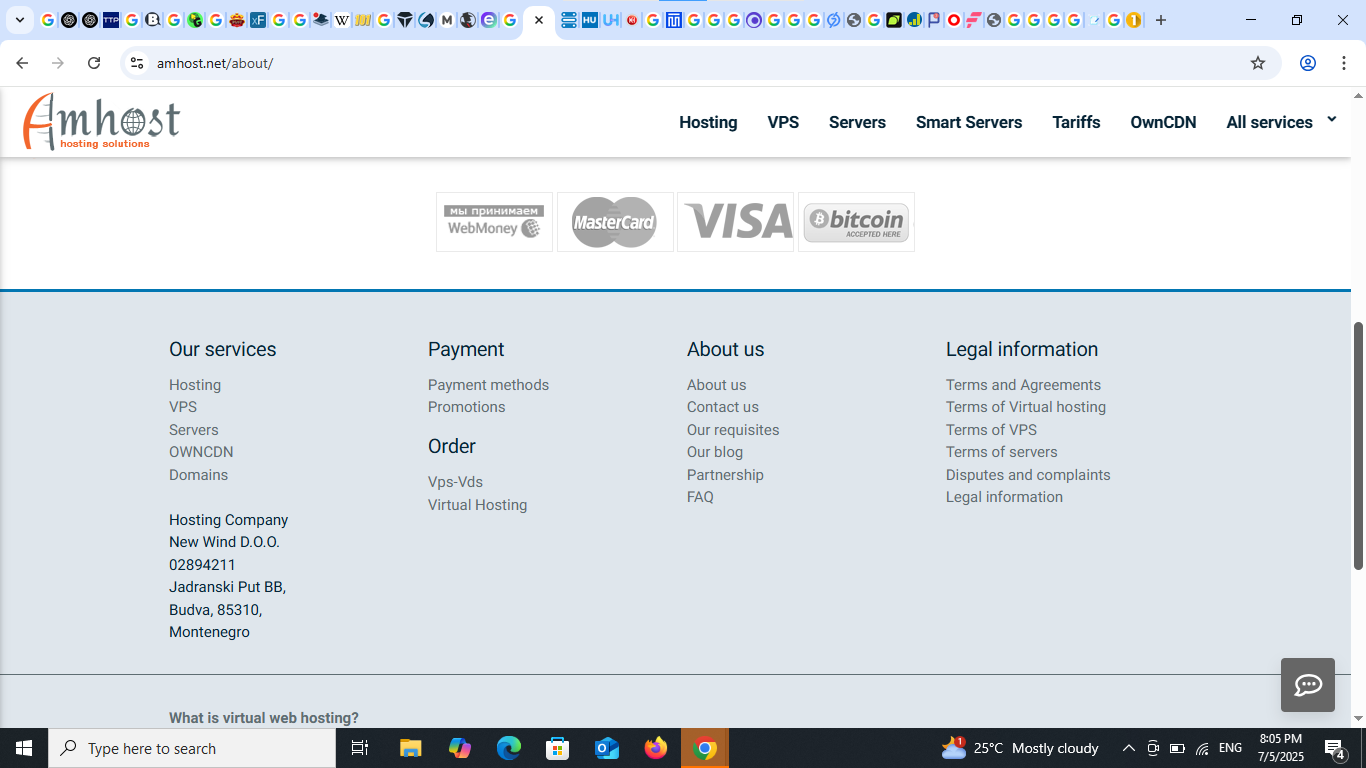Launch Microsoft Edge from taskbar
The width and height of the screenshot is (1366, 768).
[x=509, y=748]
